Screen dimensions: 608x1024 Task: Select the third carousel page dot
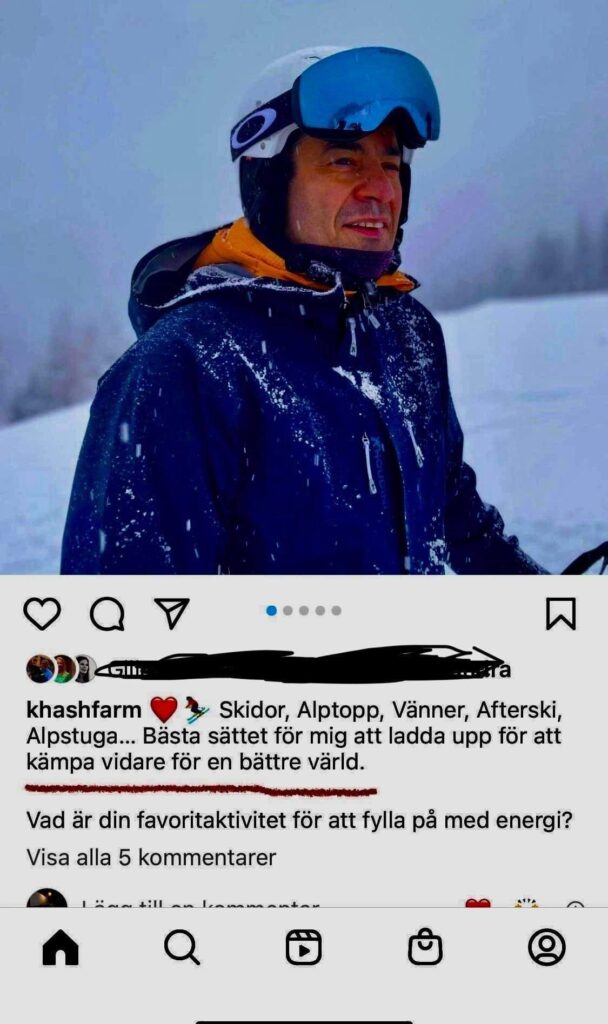click(304, 611)
